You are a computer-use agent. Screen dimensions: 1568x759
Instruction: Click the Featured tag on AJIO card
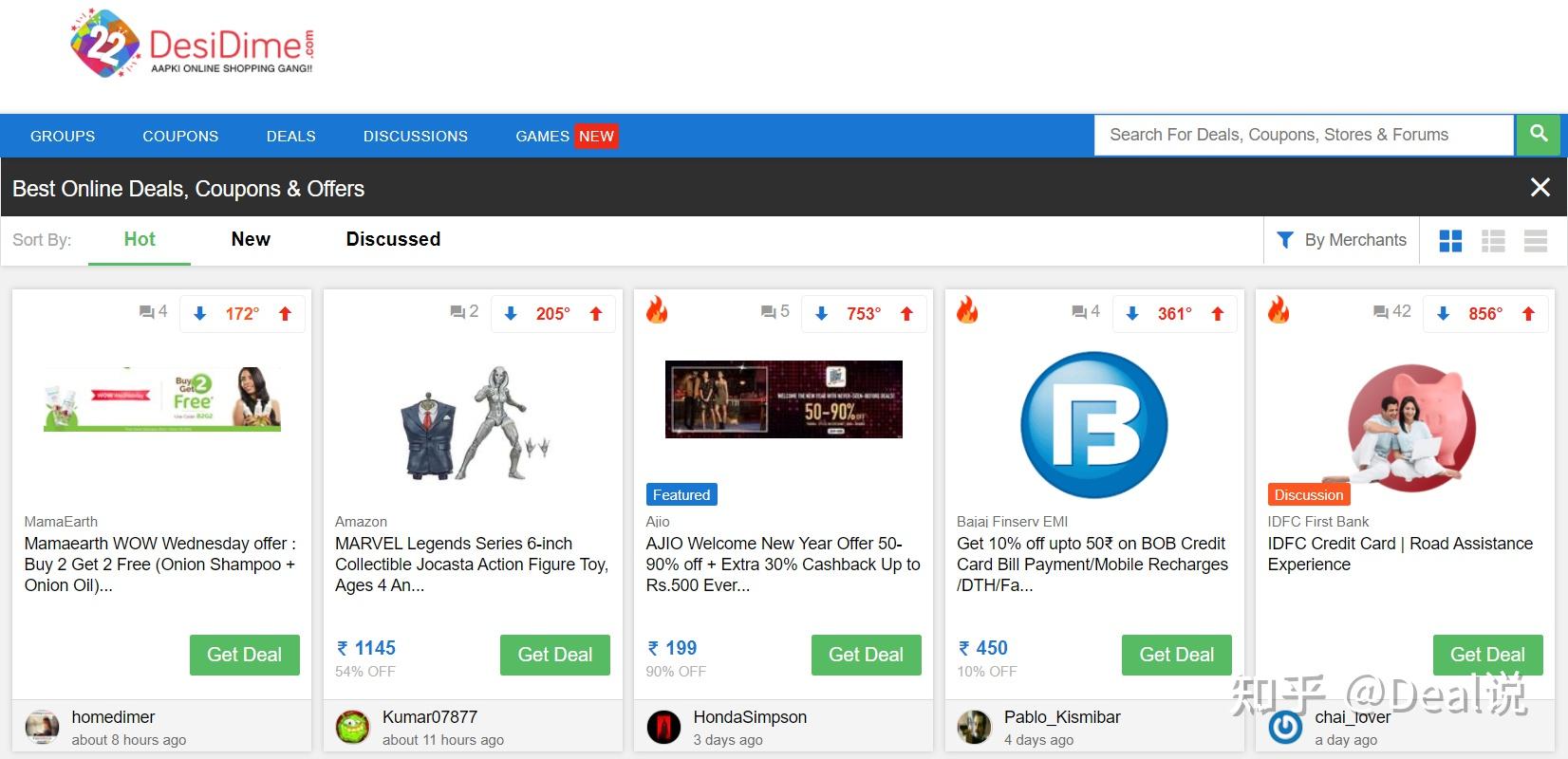(681, 494)
